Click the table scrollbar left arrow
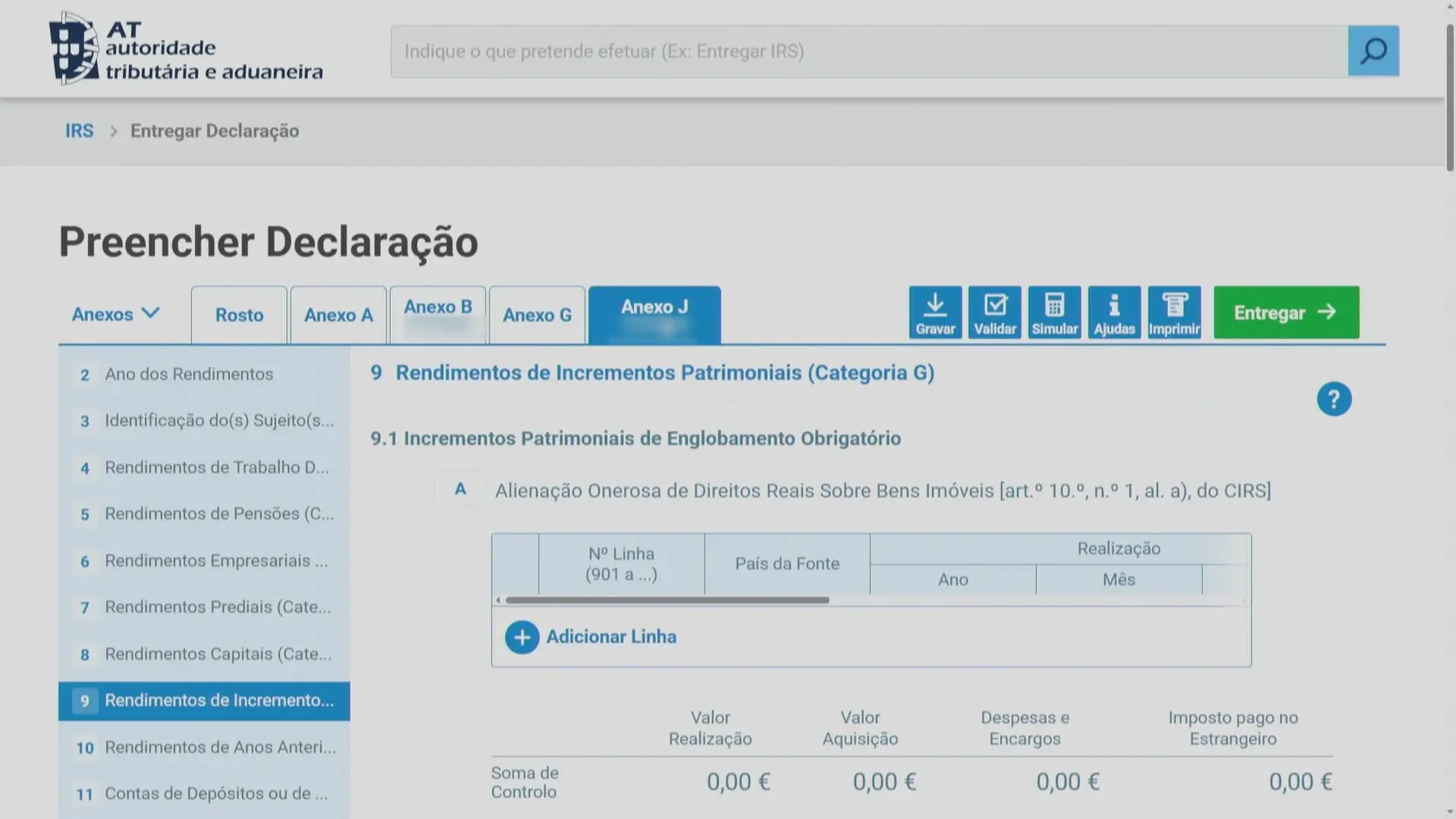Image resolution: width=1456 pixels, height=819 pixels. (x=498, y=600)
